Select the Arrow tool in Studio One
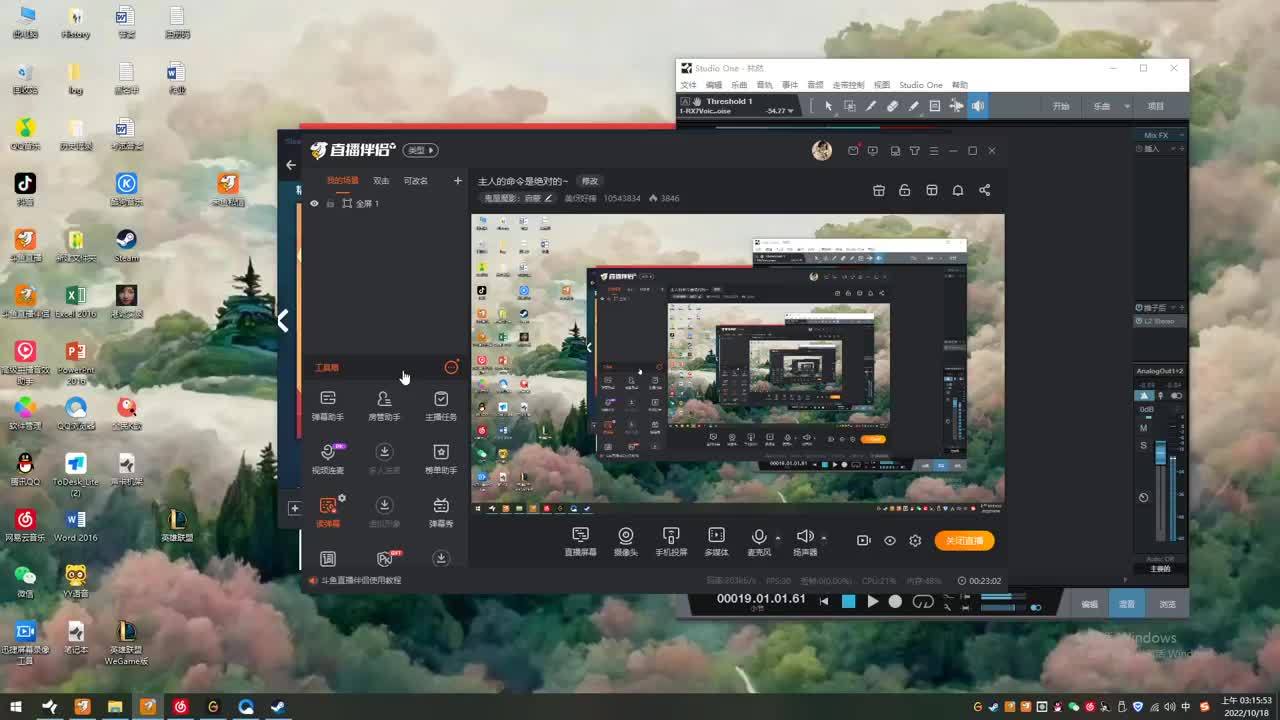Screen dimensions: 1280x720 (828, 106)
